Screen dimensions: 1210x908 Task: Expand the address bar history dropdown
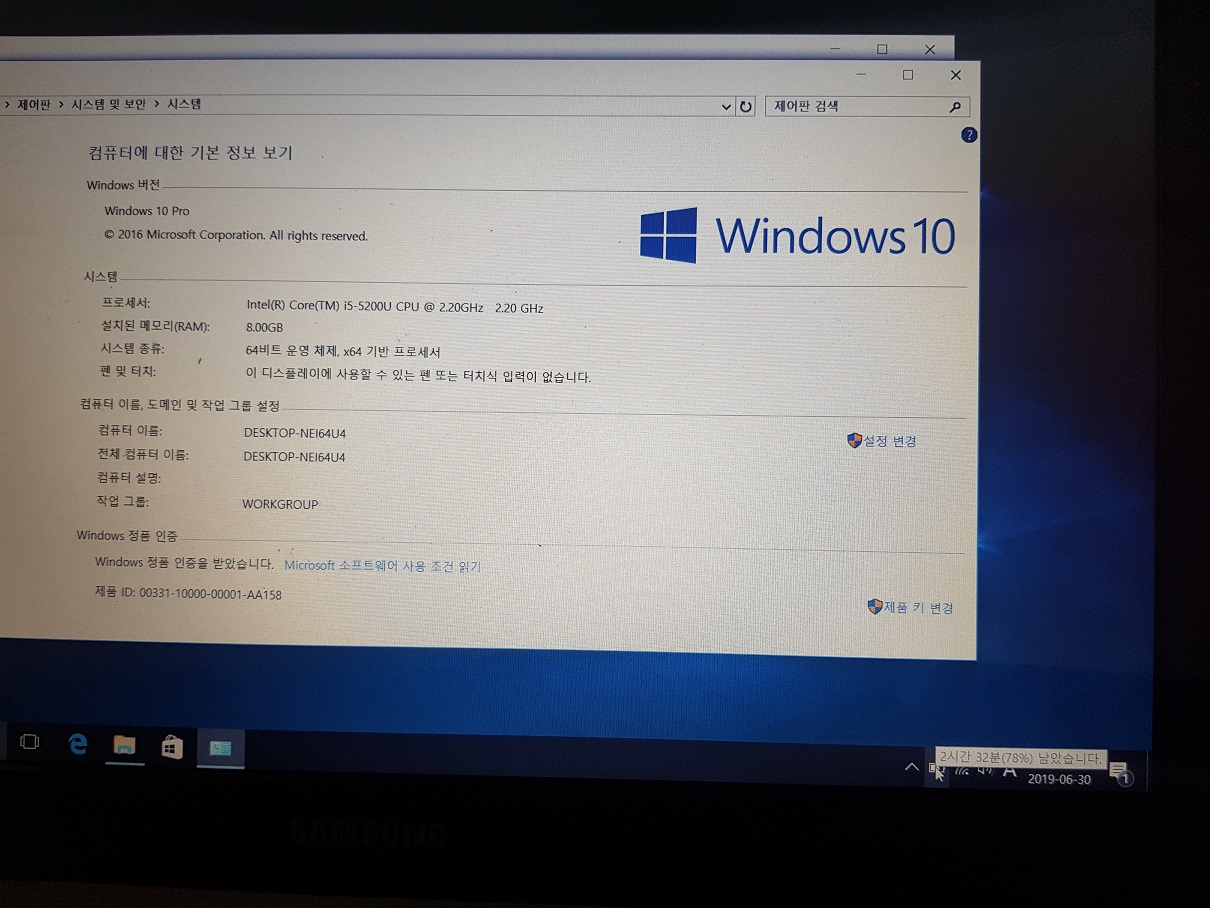point(726,107)
